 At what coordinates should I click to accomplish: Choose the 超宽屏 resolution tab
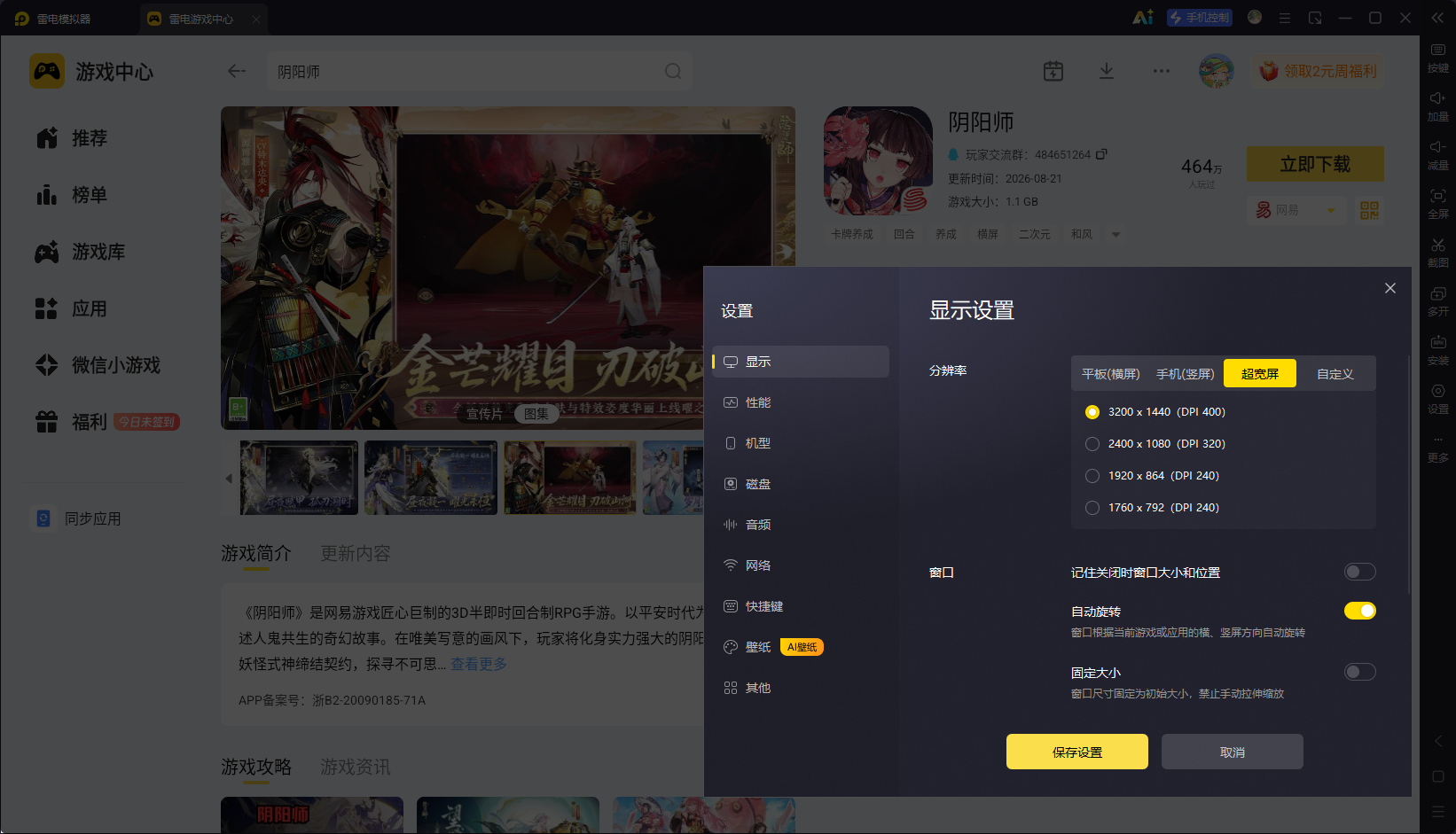(1260, 374)
